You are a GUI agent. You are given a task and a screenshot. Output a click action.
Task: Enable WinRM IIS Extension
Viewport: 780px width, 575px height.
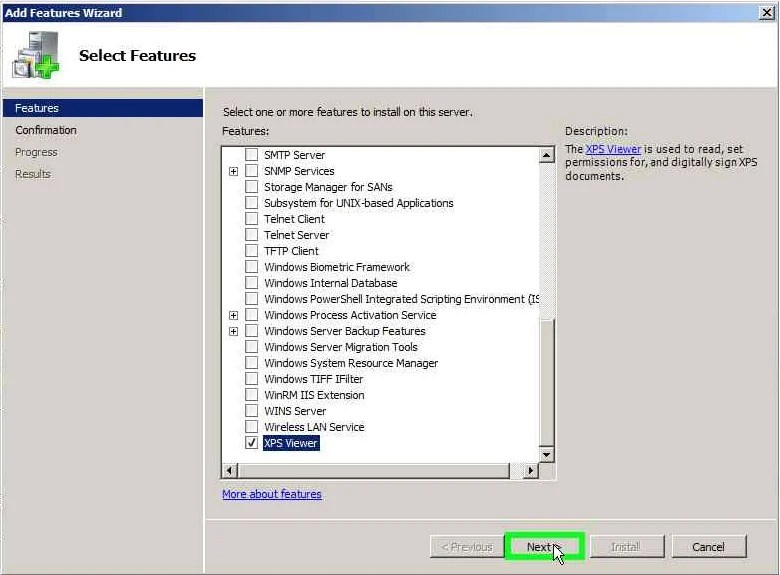[252, 394]
